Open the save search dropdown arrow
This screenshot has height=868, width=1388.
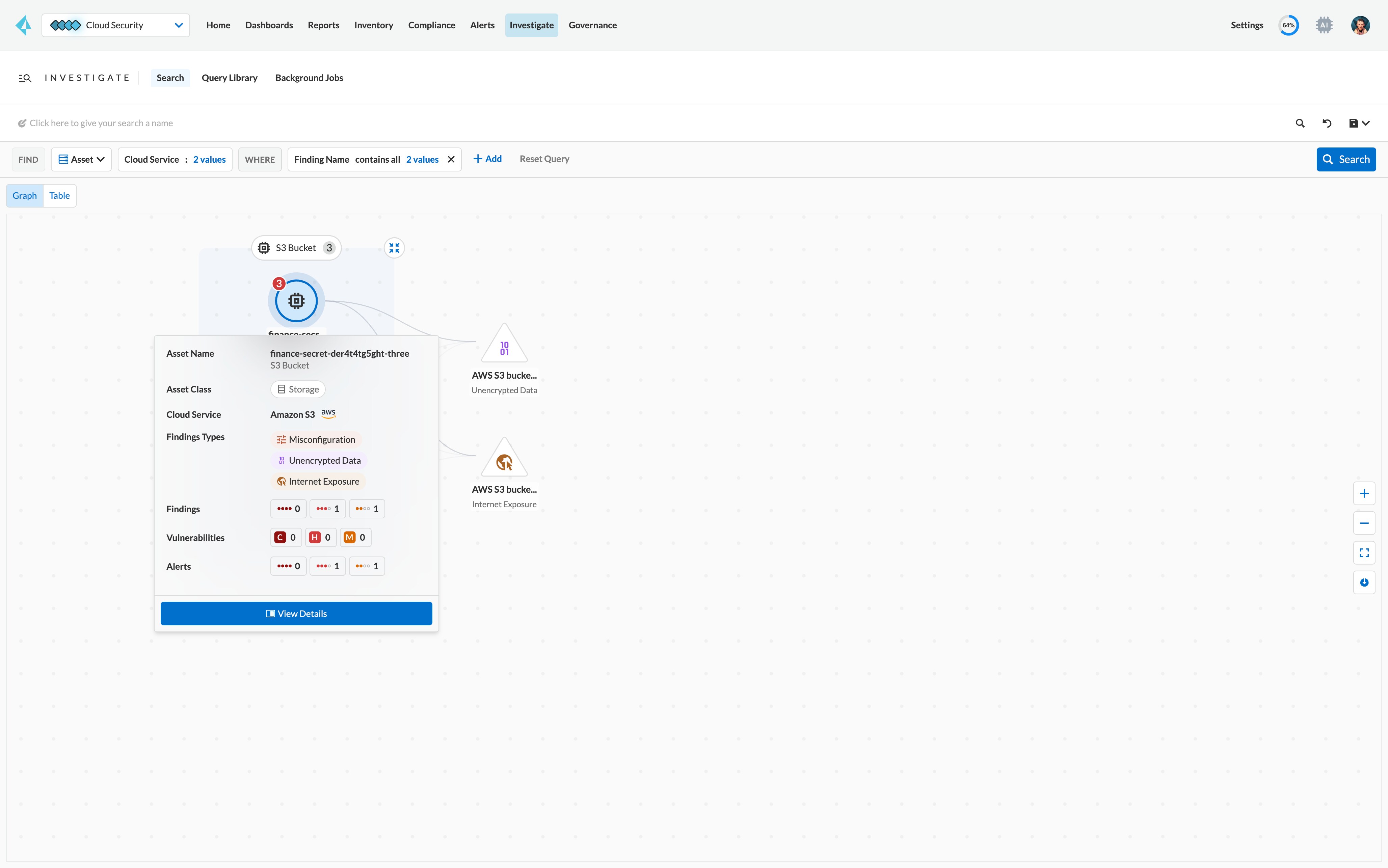click(x=1366, y=124)
